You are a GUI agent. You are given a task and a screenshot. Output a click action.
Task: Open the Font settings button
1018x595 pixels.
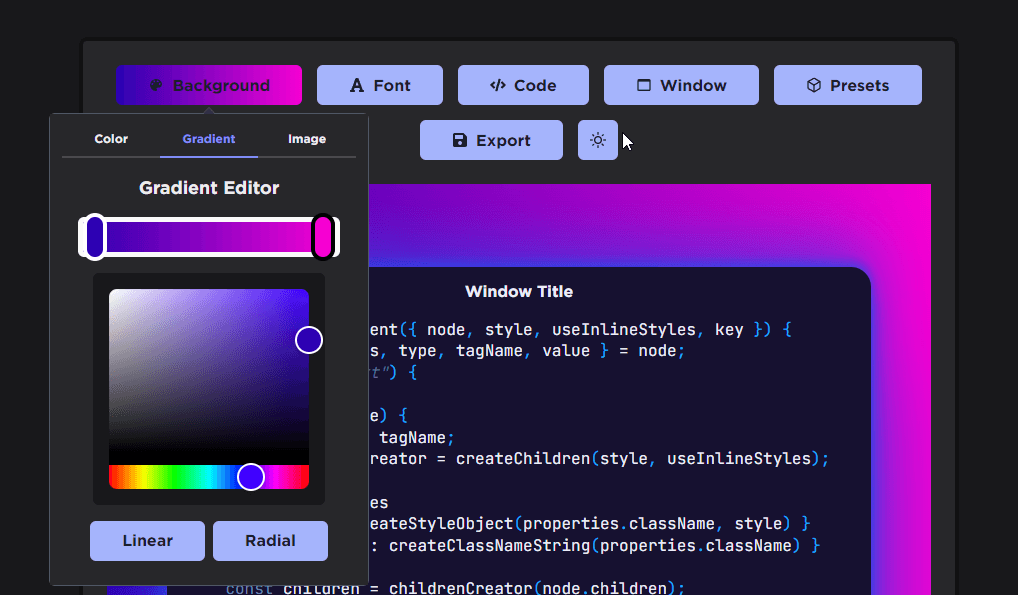pyautogui.click(x=380, y=85)
